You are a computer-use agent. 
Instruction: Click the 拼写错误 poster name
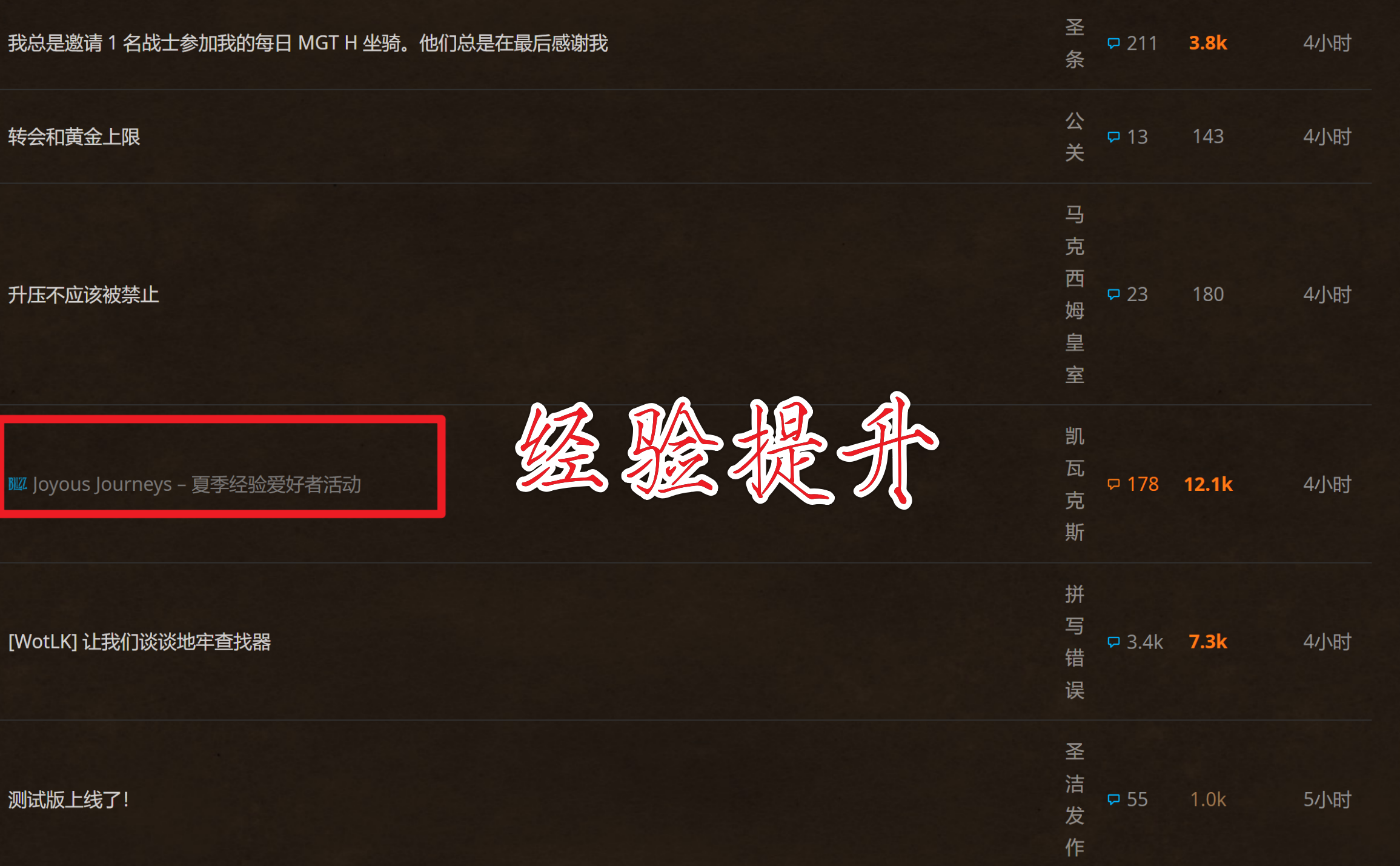tap(1075, 642)
